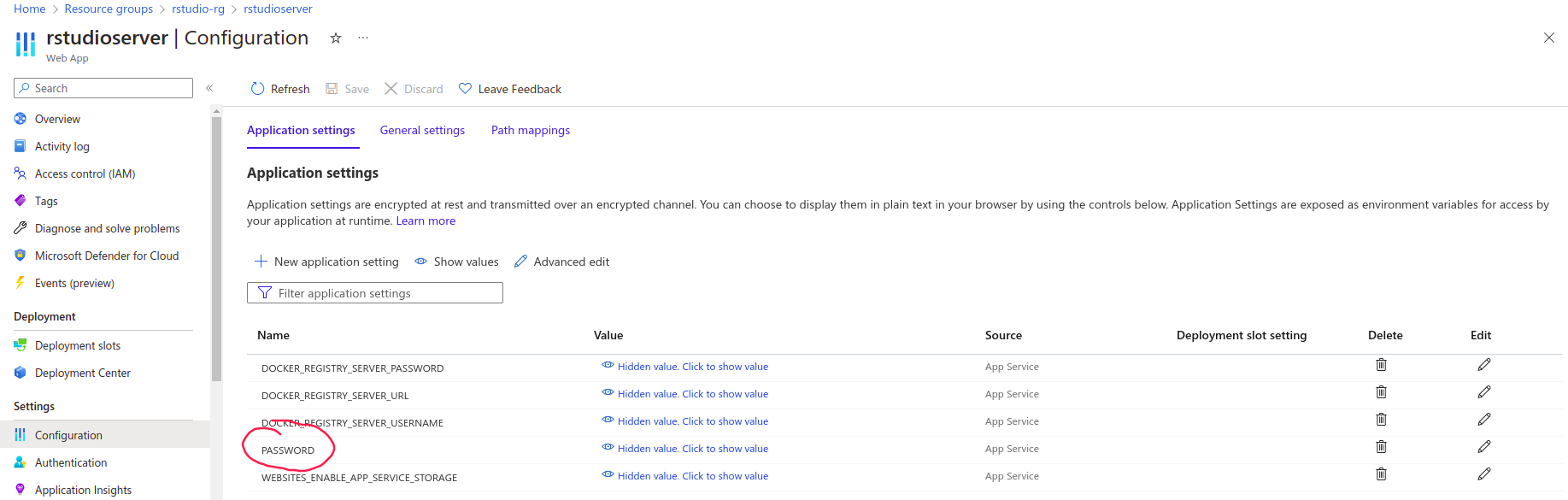The width and height of the screenshot is (1568, 500).
Task: Edit the DOCKER_REGISTRY_SERVER_PASSWORD setting
Action: pyautogui.click(x=1484, y=365)
